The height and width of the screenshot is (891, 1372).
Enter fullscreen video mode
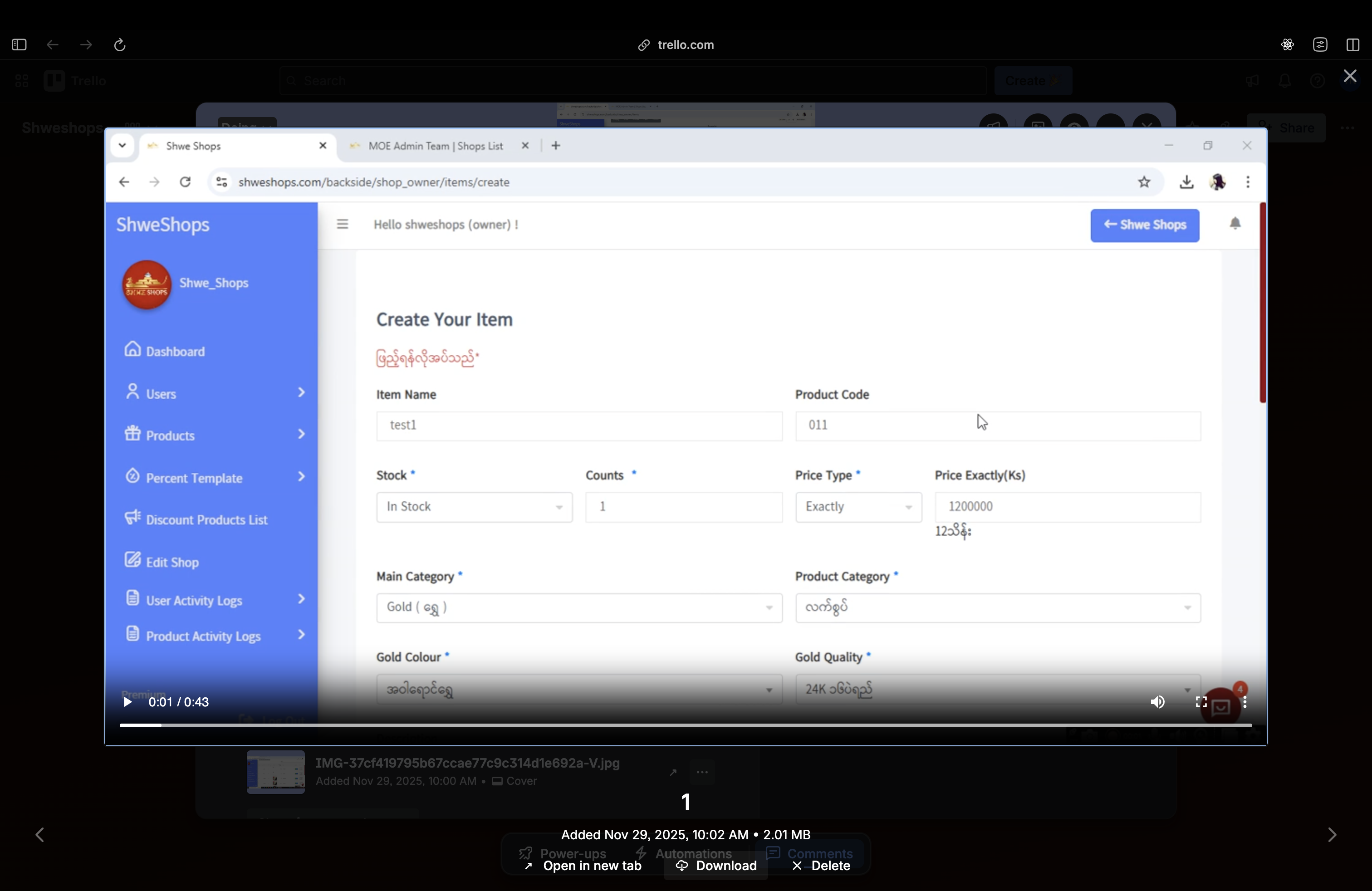click(1201, 702)
